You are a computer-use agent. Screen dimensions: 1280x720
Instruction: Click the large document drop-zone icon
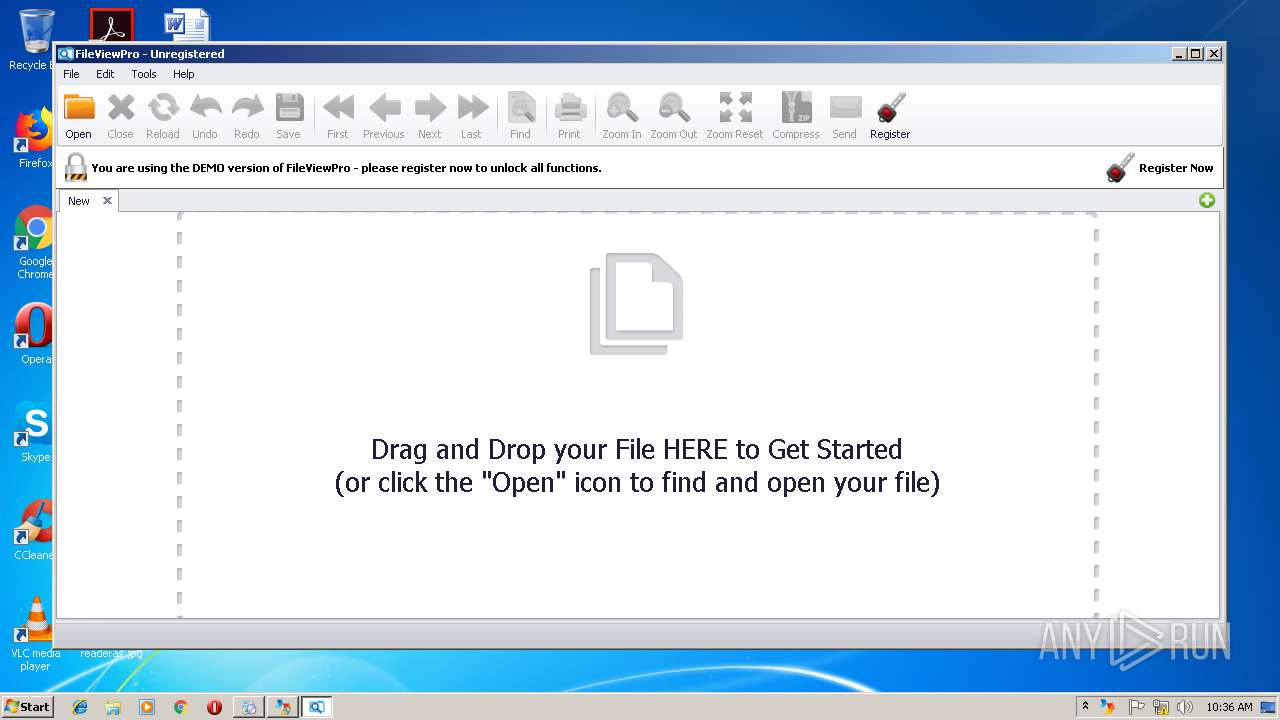(x=637, y=303)
